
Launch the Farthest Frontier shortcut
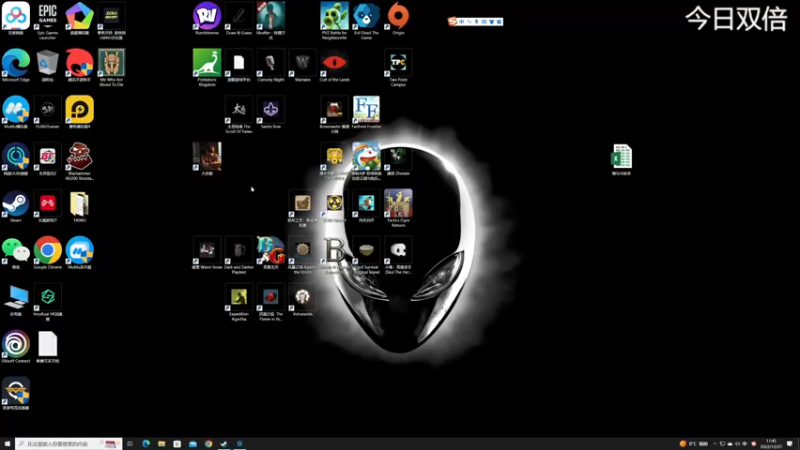[x=366, y=112]
